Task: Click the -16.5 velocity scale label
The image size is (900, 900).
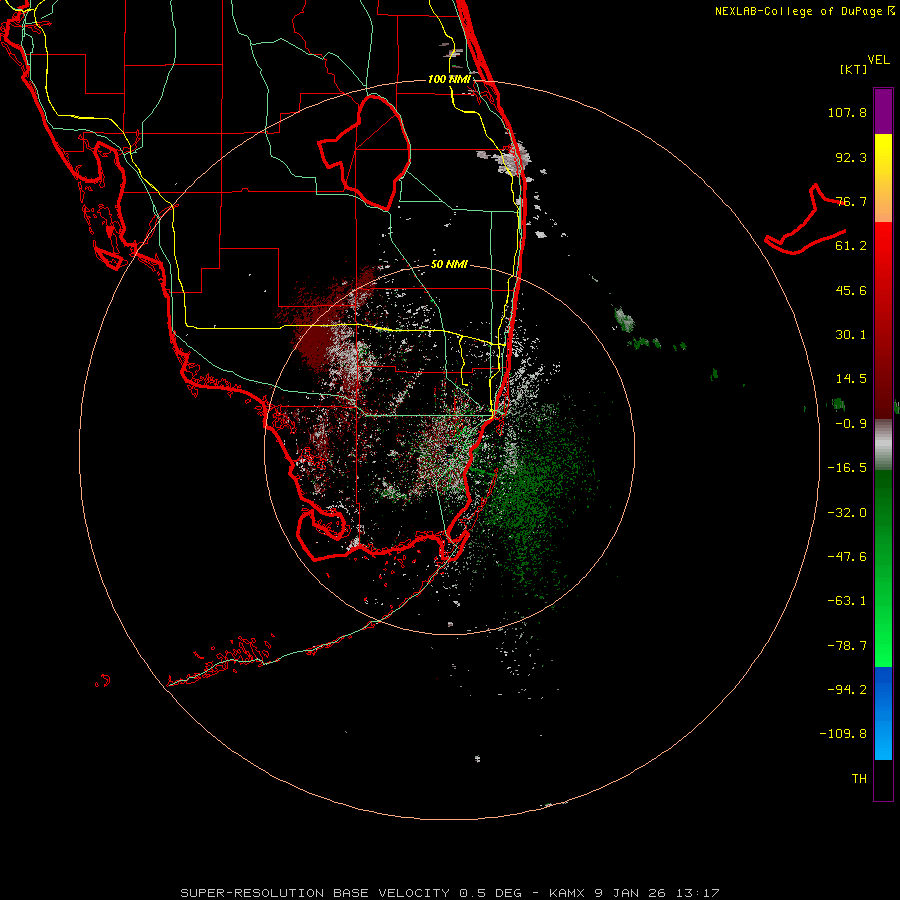Action: (x=847, y=468)
